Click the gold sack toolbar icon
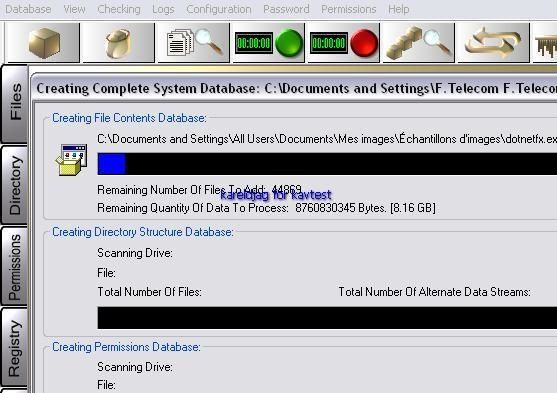Screen dimensions: 557x393 118,43
